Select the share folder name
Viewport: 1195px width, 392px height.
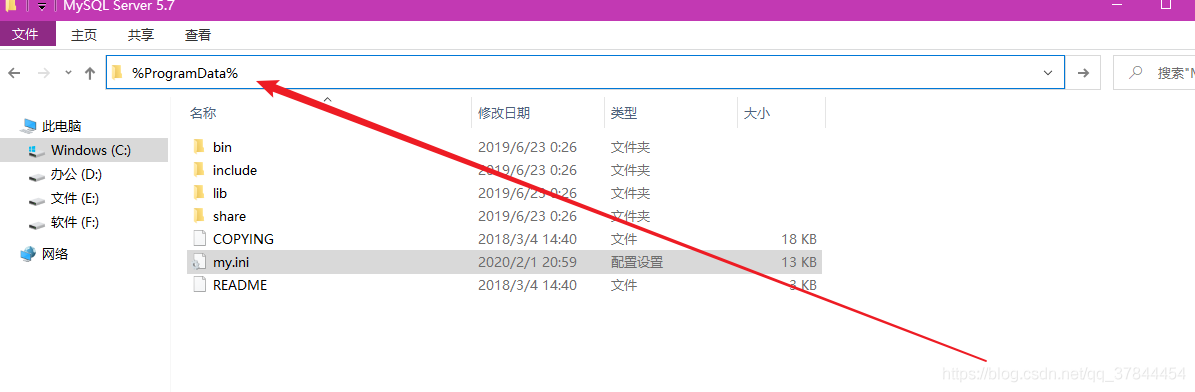[x=229, y=216]
